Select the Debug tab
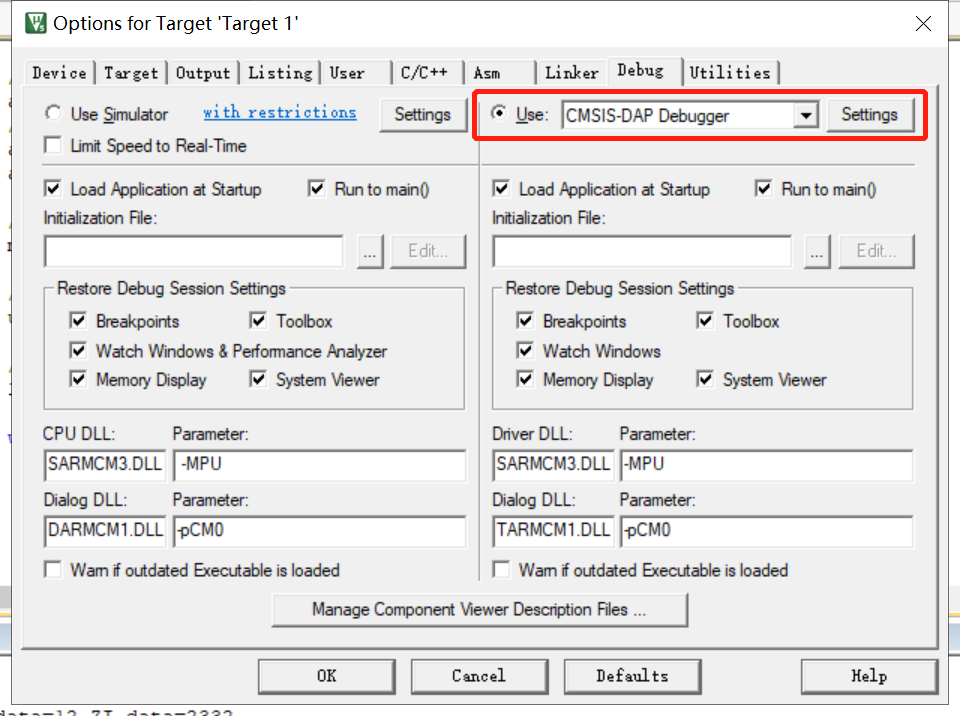The width and height of the screenshot is (960, 716). (x=645, y=71)
